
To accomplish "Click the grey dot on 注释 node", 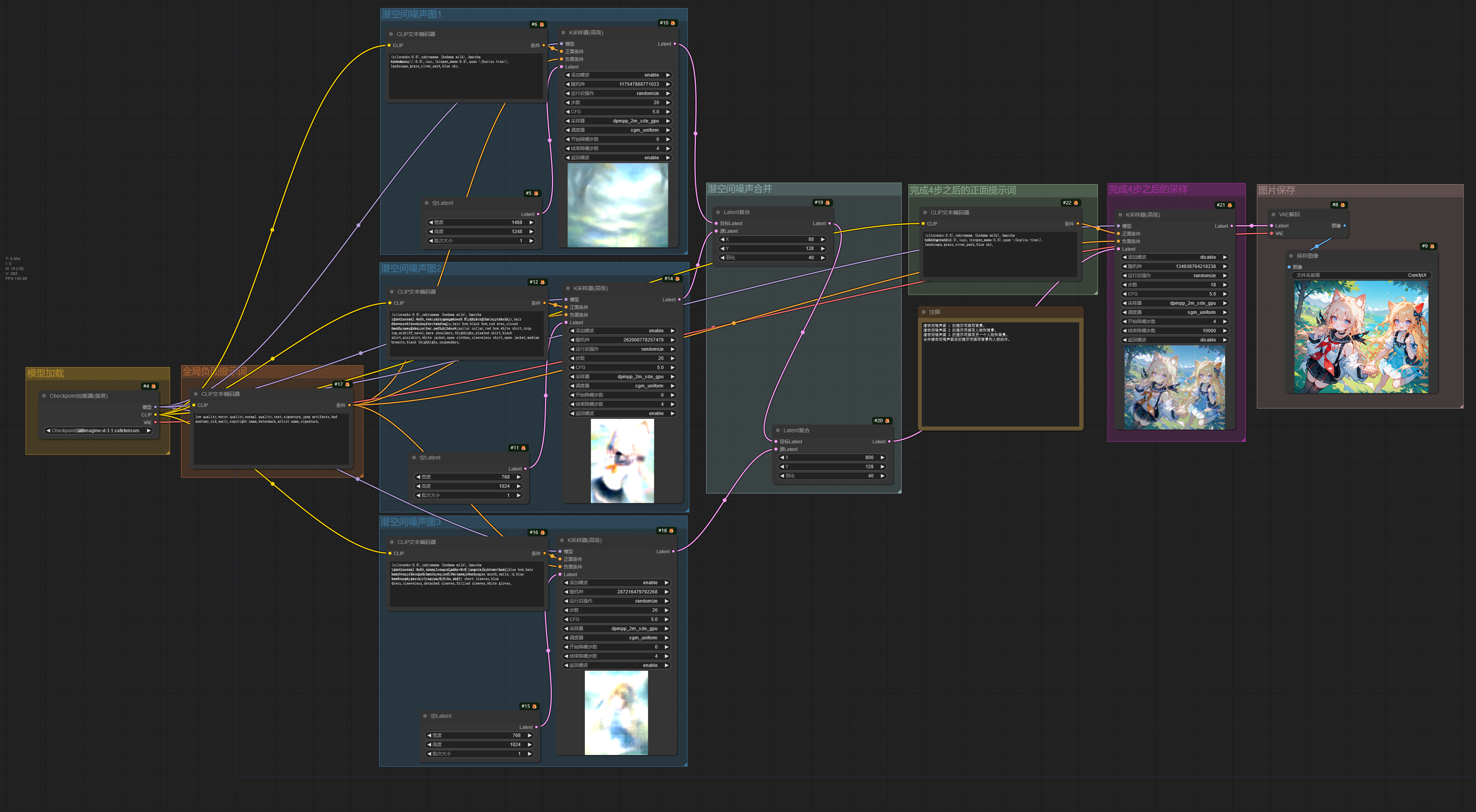I will pyautogui.click(x=924, y=312).
